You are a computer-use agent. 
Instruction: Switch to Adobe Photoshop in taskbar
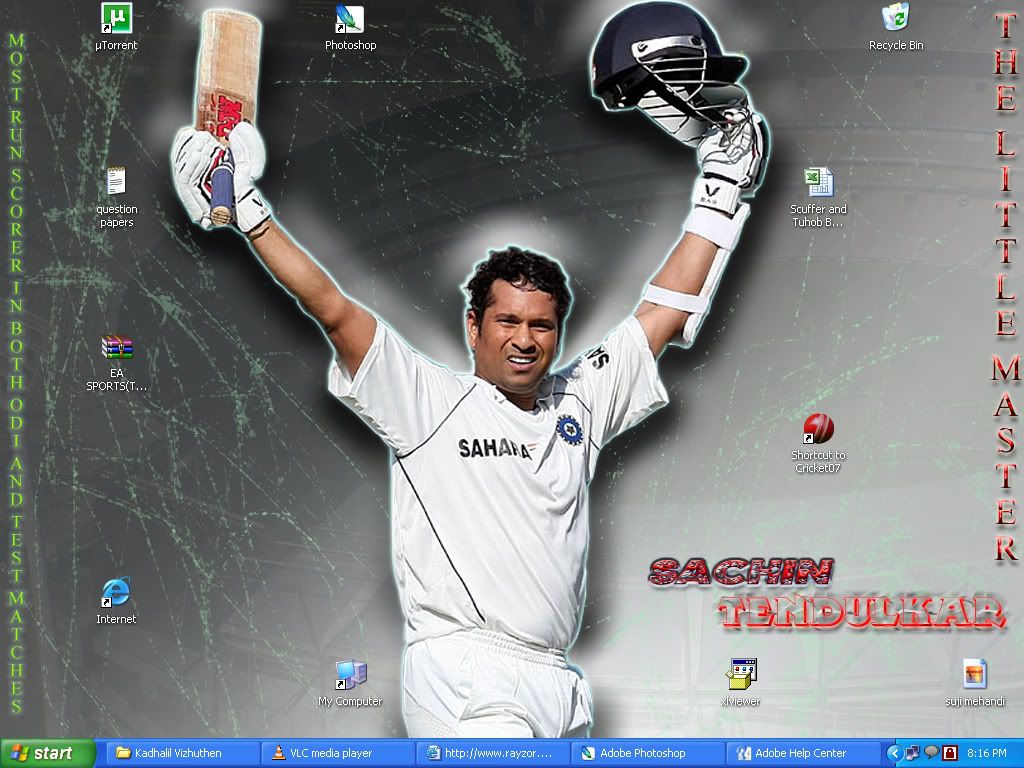pos(648,753)
